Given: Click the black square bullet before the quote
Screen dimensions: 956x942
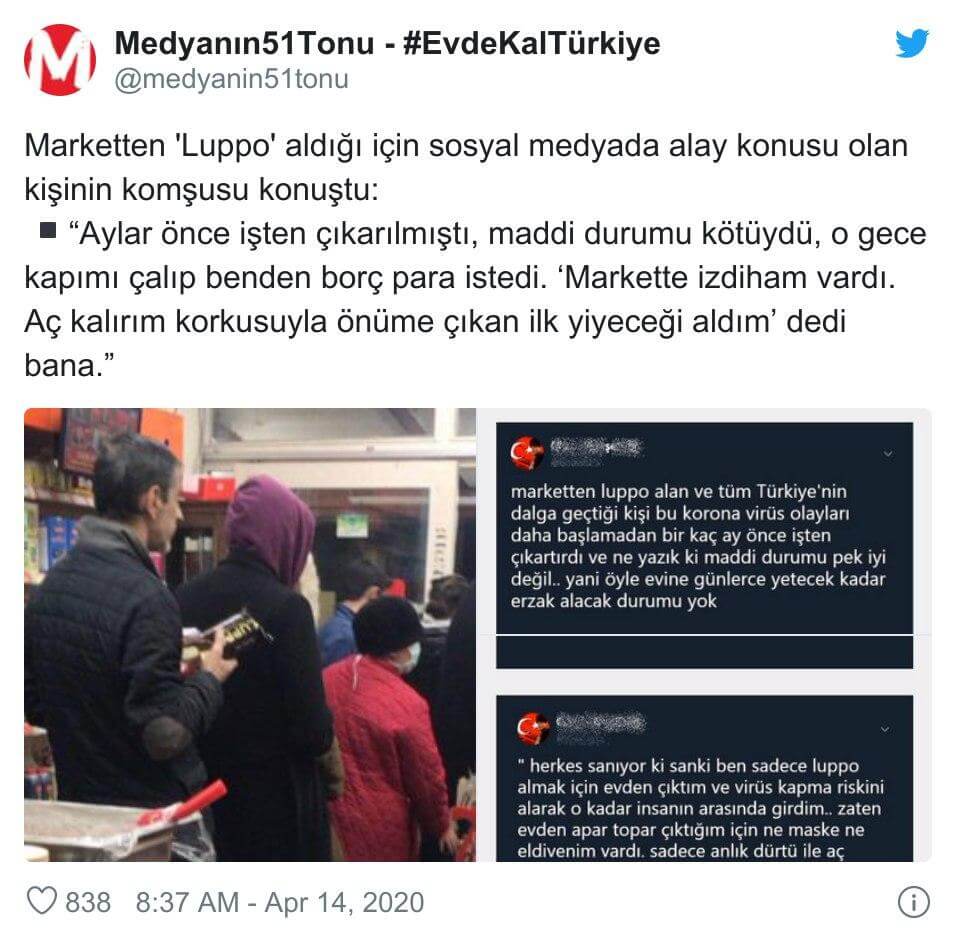Looking at the screenshot, I should click(48, 230).
